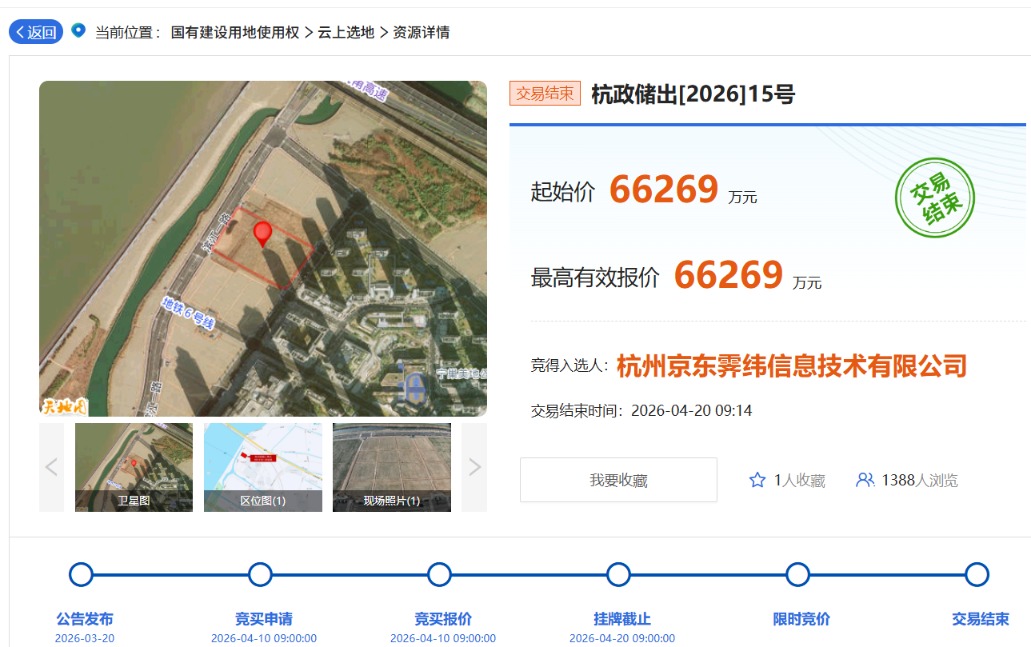The width and height of the screenshot is (1031, 647).
Task: Click the right carousel arrow under the map
Action: point(472,467)
